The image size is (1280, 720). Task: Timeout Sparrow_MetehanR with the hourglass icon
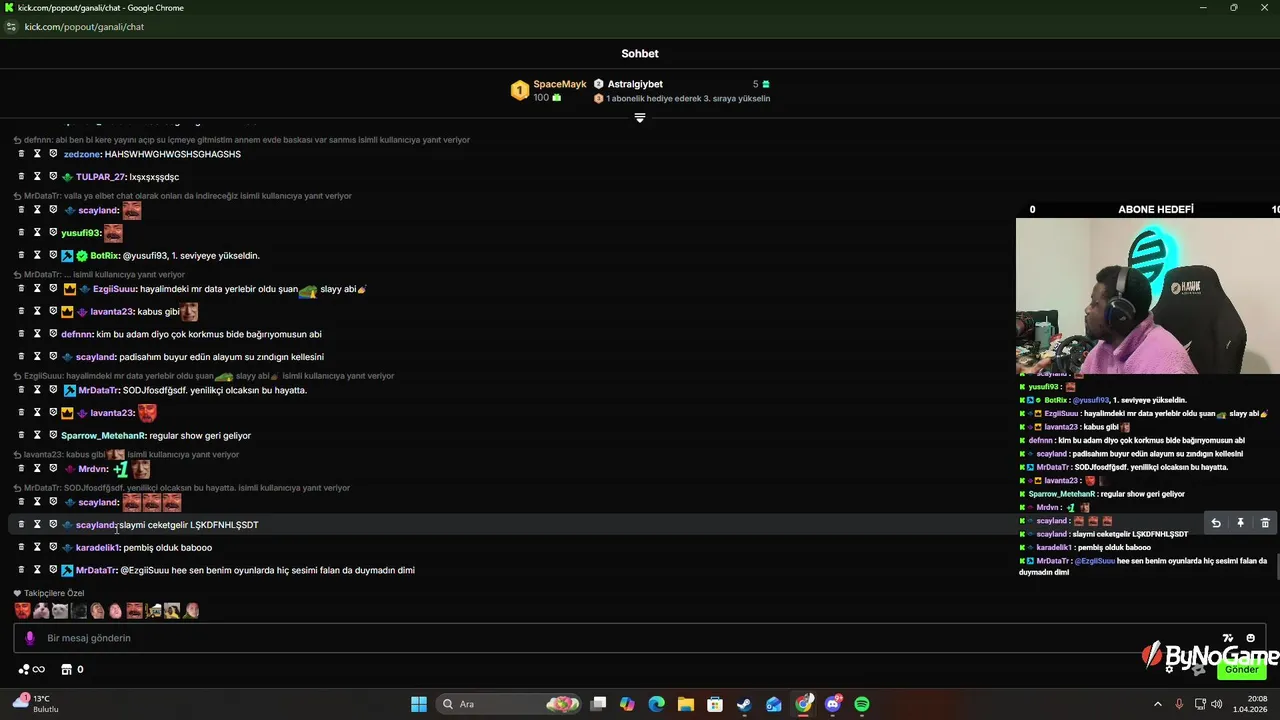click(x=37, y=435)
